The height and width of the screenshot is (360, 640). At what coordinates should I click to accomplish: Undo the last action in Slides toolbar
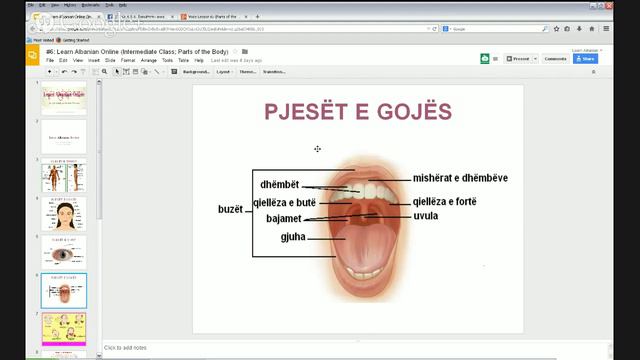[x=64, y=72]
